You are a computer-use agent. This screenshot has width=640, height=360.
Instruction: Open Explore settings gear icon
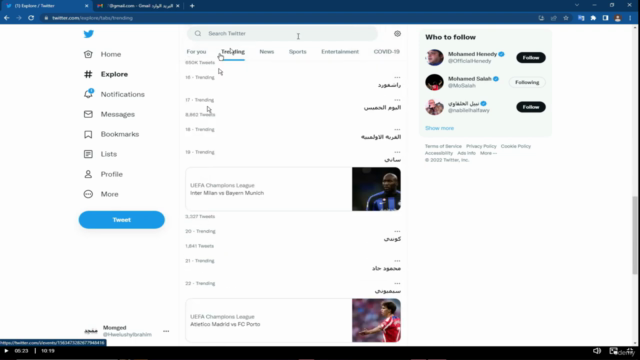coord(398,34)
